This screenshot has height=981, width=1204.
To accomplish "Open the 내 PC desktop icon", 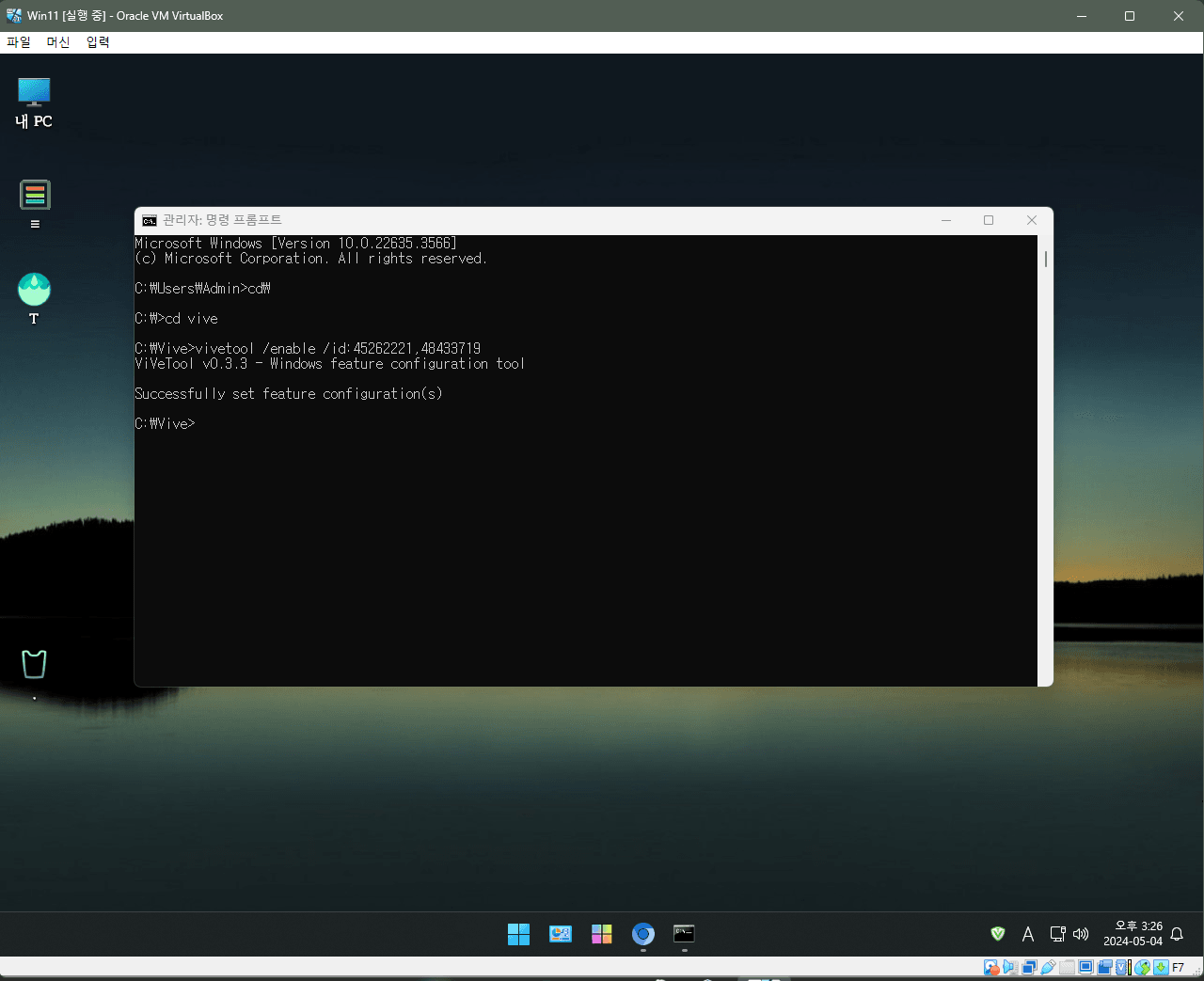I will (x=34, y=103).
